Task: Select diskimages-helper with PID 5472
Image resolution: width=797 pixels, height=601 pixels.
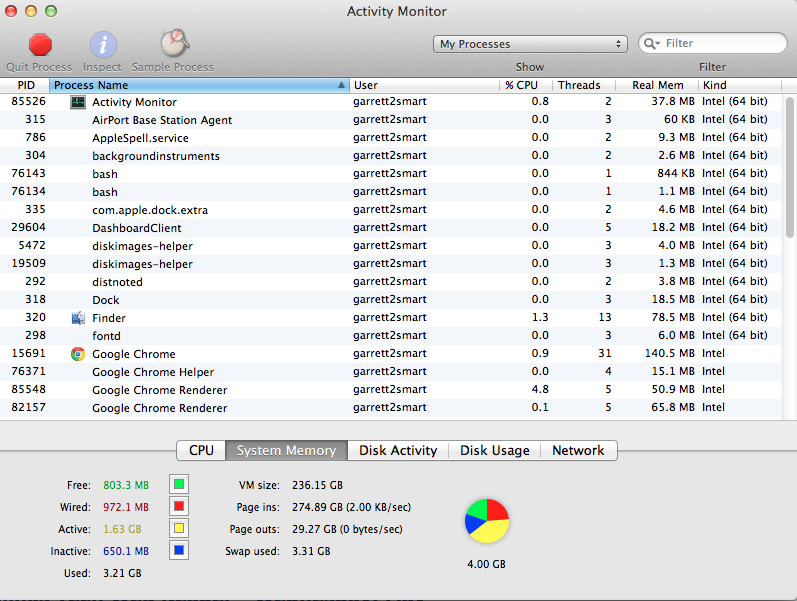Action: coord(391,246)
